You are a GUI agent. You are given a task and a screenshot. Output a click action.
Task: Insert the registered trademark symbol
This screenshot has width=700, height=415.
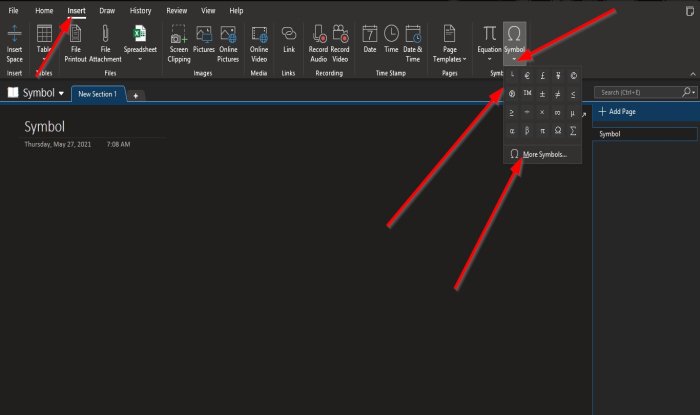pyautogui.click(x=512, y=94)
